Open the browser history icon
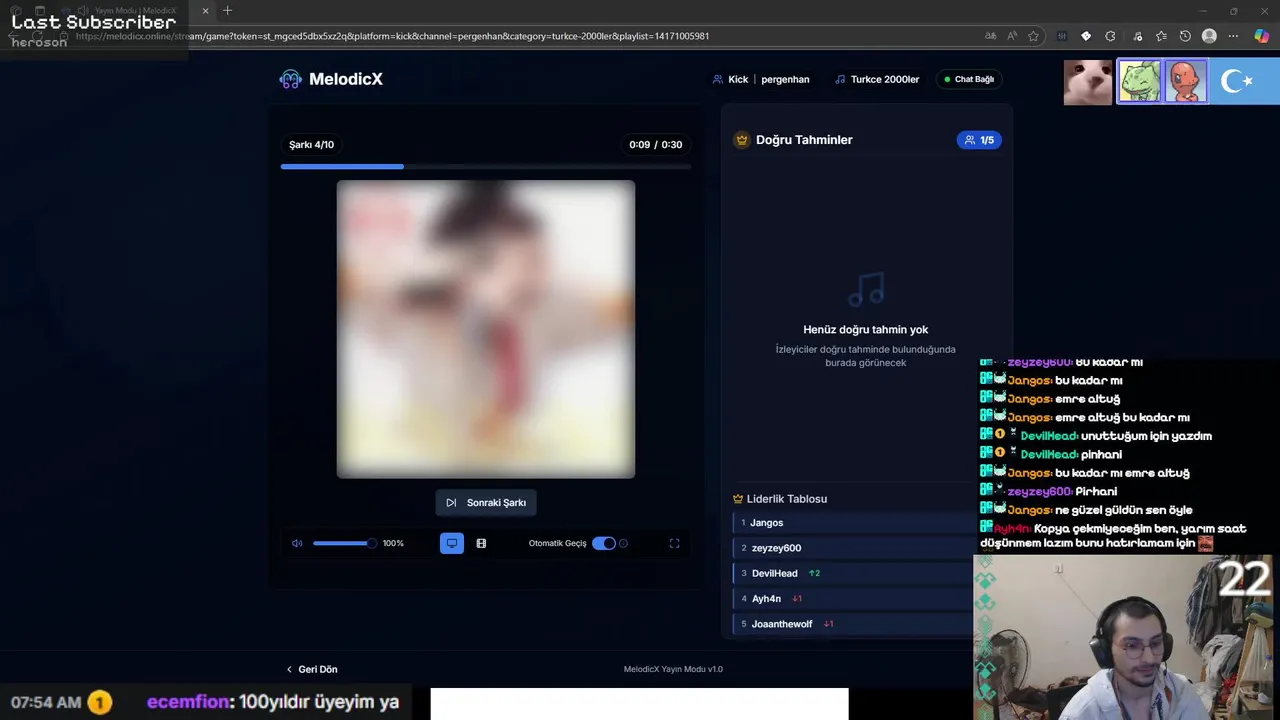The height and width of the screenshot is (720, 1280). [1185, 36]
